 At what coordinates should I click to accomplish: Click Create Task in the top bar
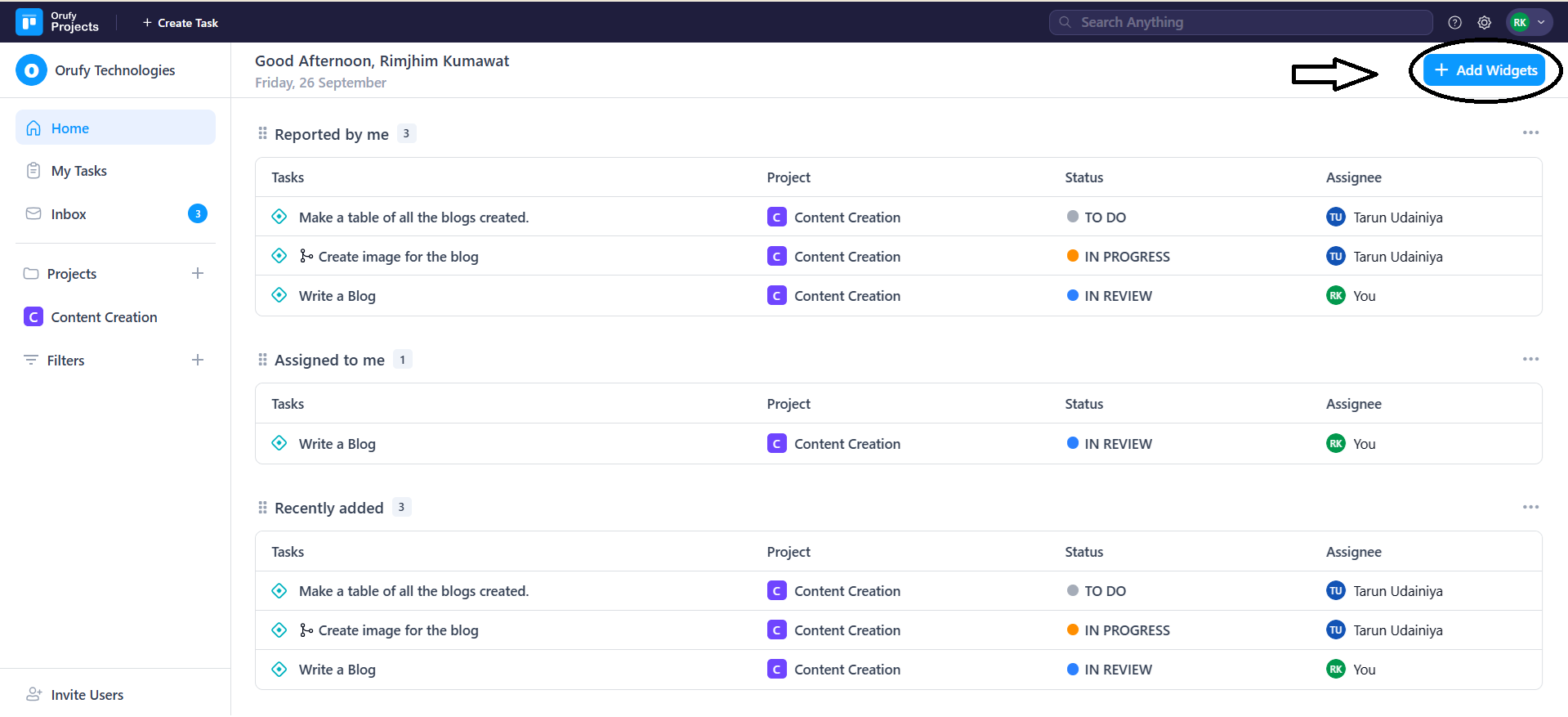coord(181,23)
